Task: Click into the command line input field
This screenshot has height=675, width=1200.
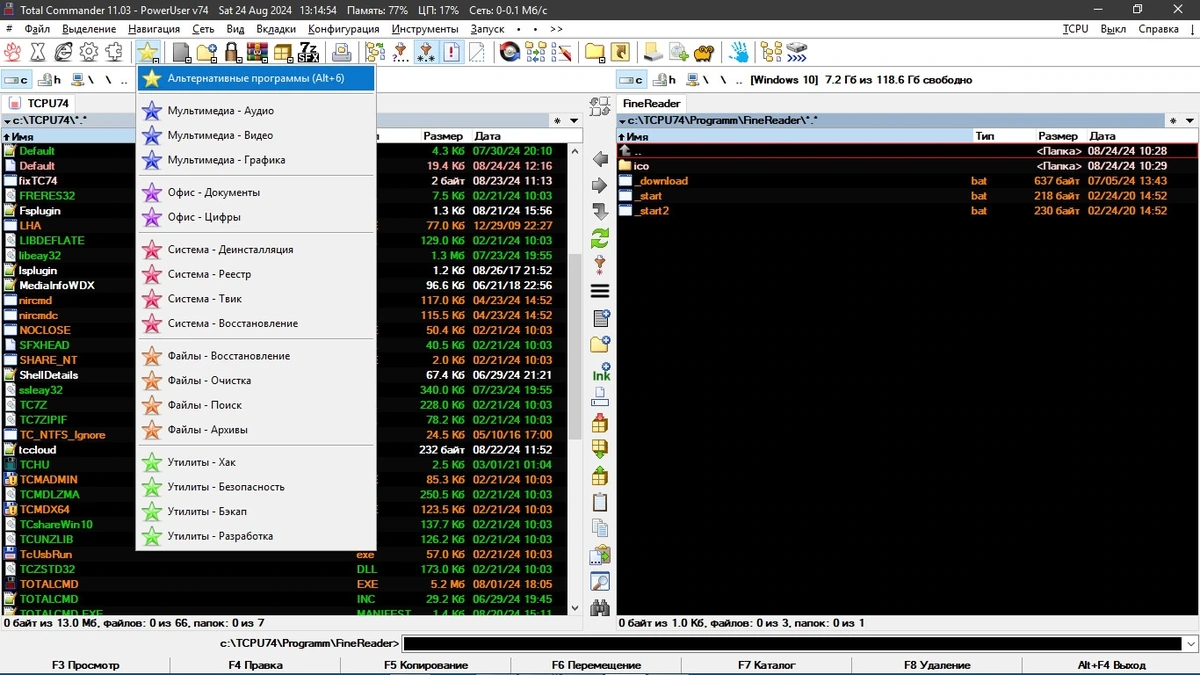Action: pos(791,644)
